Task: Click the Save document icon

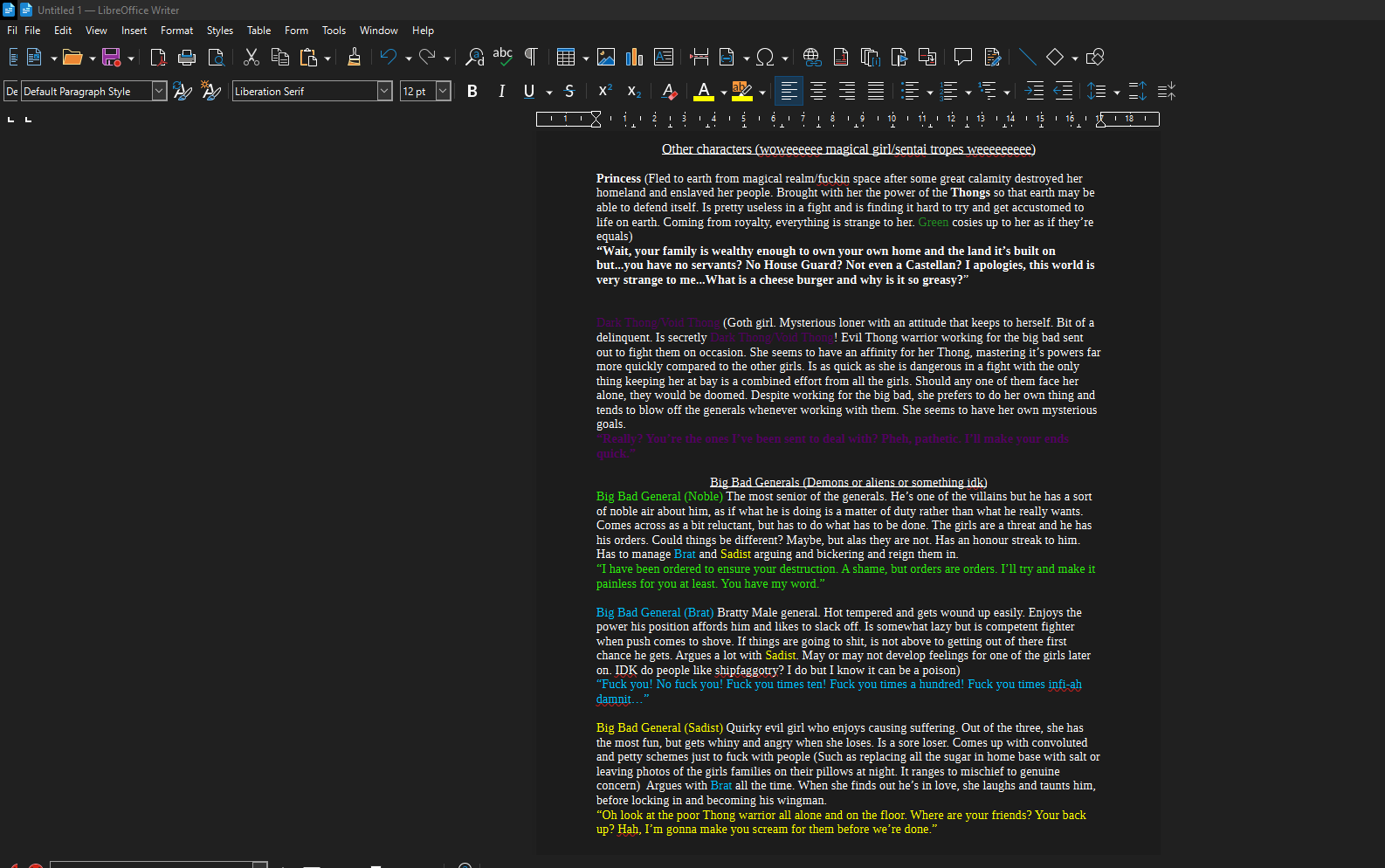Action: point(112,58)
